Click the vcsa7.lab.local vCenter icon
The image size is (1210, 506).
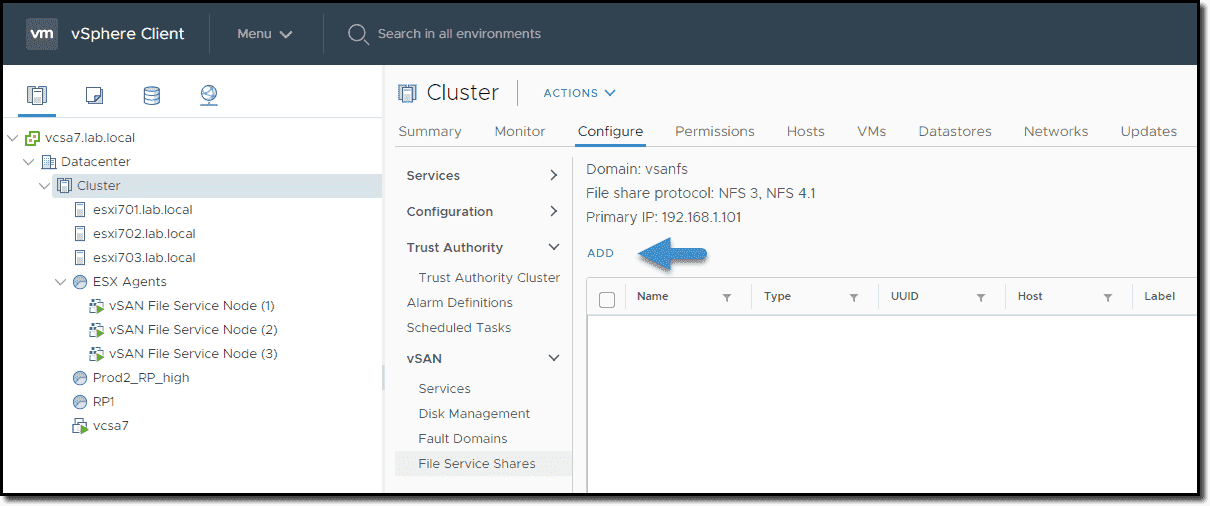[33, 138]
